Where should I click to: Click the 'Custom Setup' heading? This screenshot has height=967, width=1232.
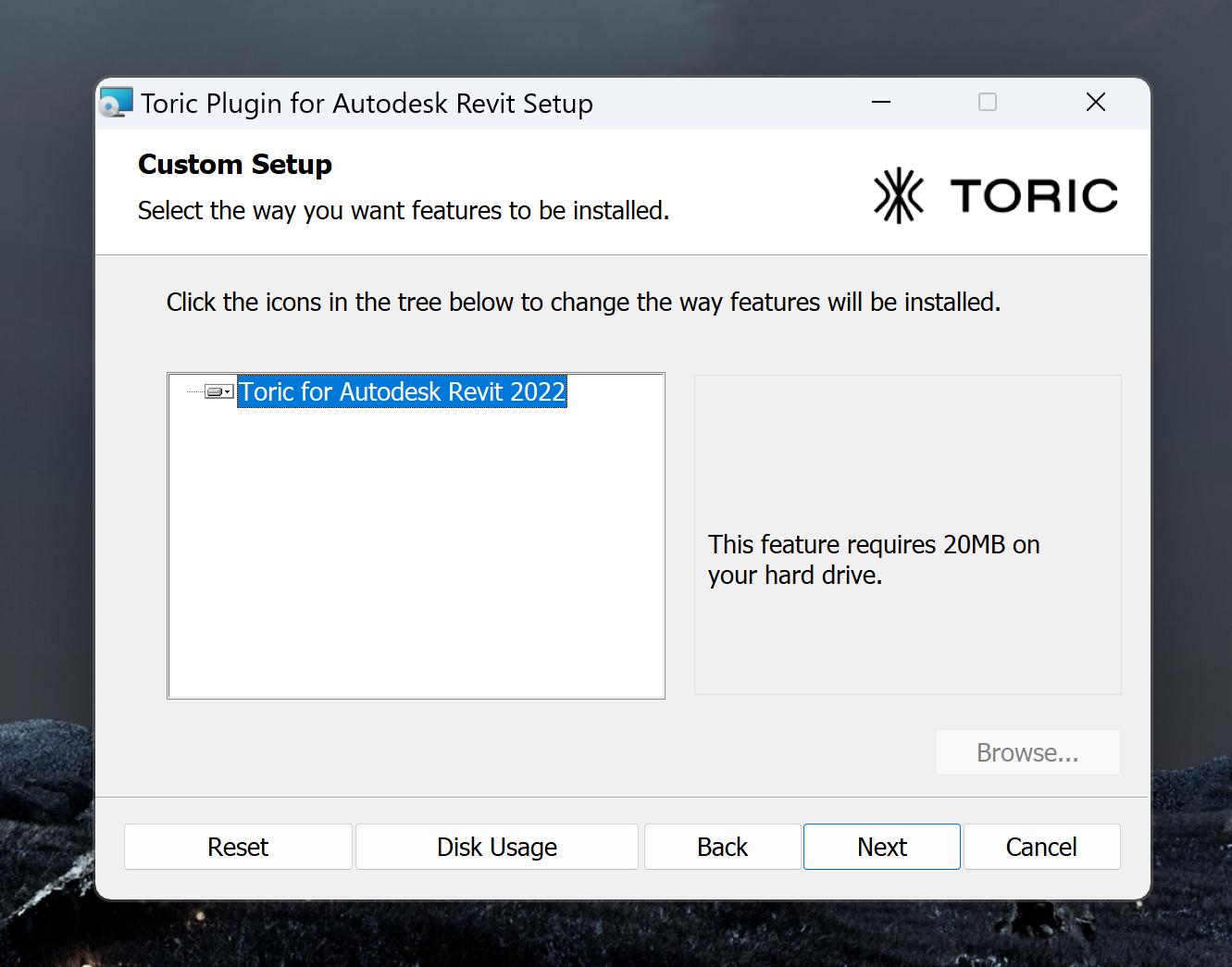point(235,164)
